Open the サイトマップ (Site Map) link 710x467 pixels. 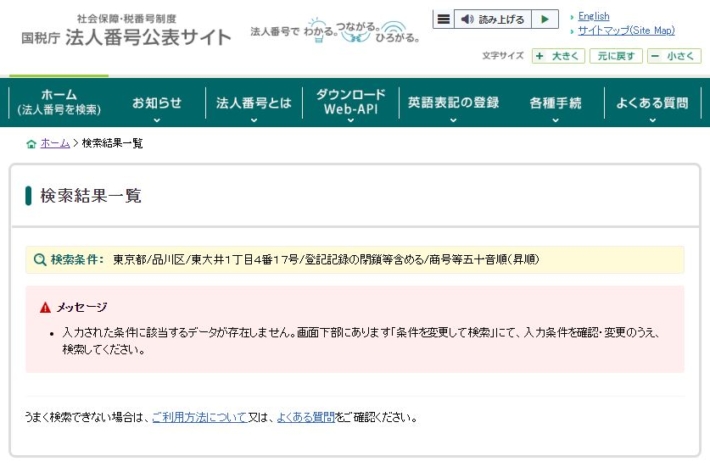tap(626, 30)
